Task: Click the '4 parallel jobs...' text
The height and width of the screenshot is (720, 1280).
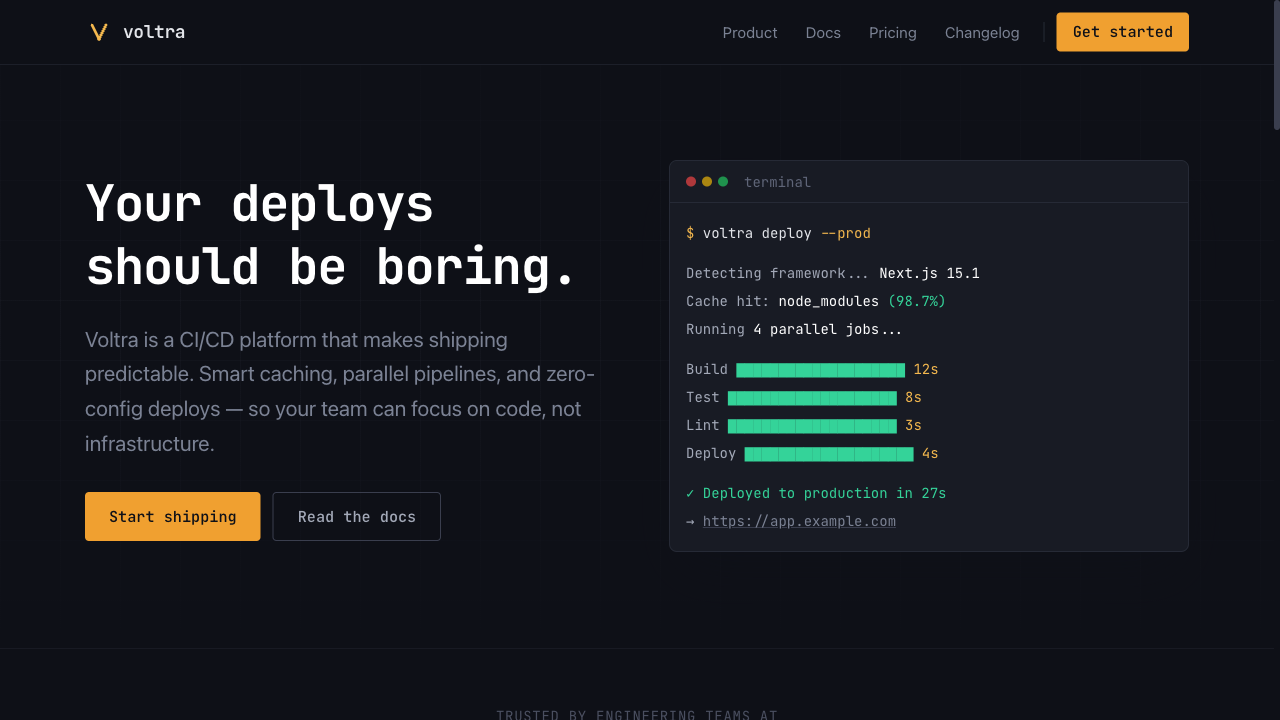Action: pos(828,329)
